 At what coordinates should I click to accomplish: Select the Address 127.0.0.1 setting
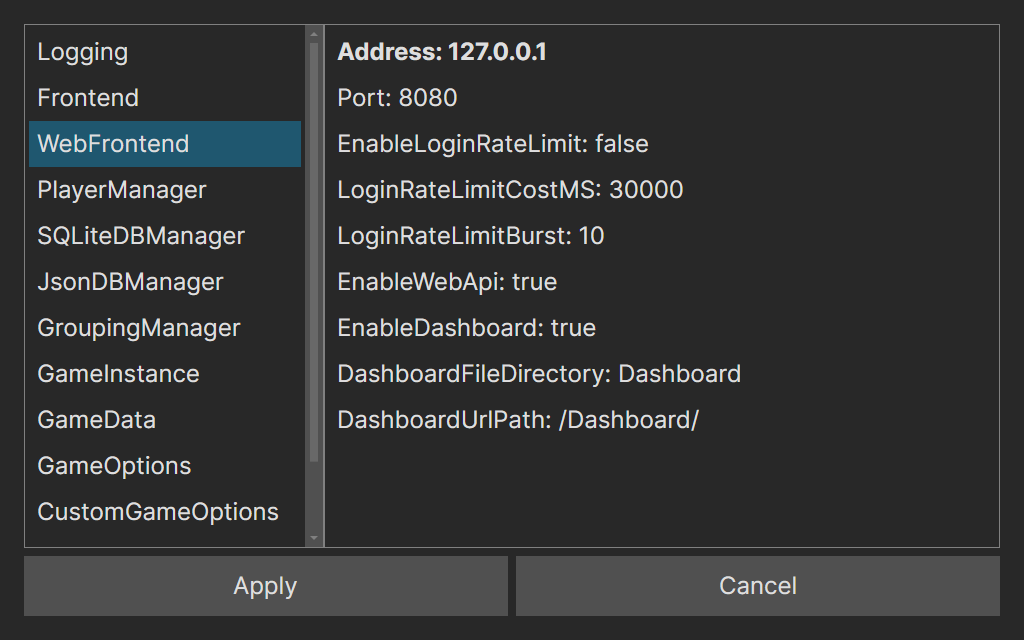(442, 52)
